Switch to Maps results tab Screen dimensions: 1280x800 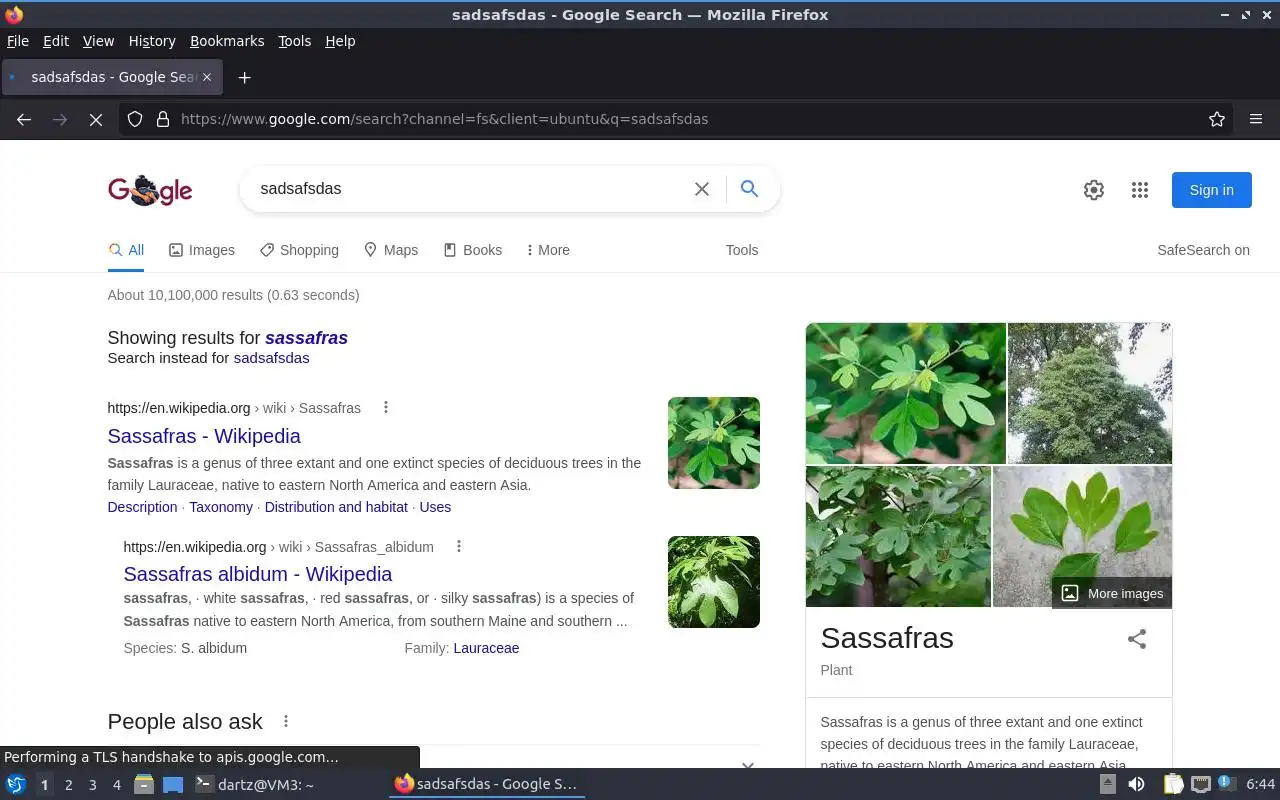[391, 250]
